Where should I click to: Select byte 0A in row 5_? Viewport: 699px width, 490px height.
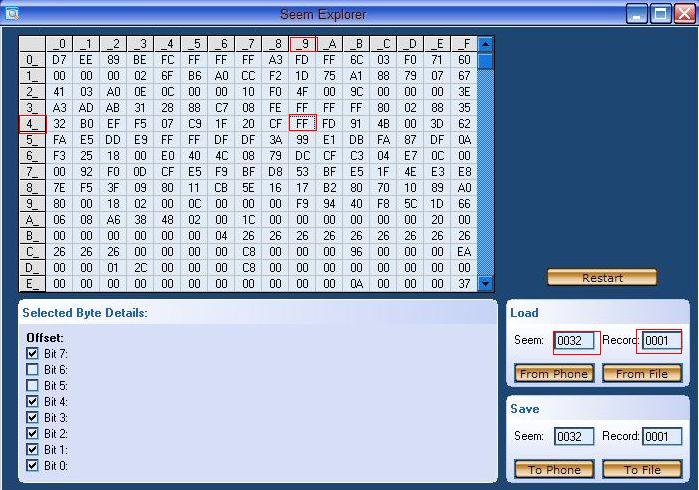(x=464, y=140)
